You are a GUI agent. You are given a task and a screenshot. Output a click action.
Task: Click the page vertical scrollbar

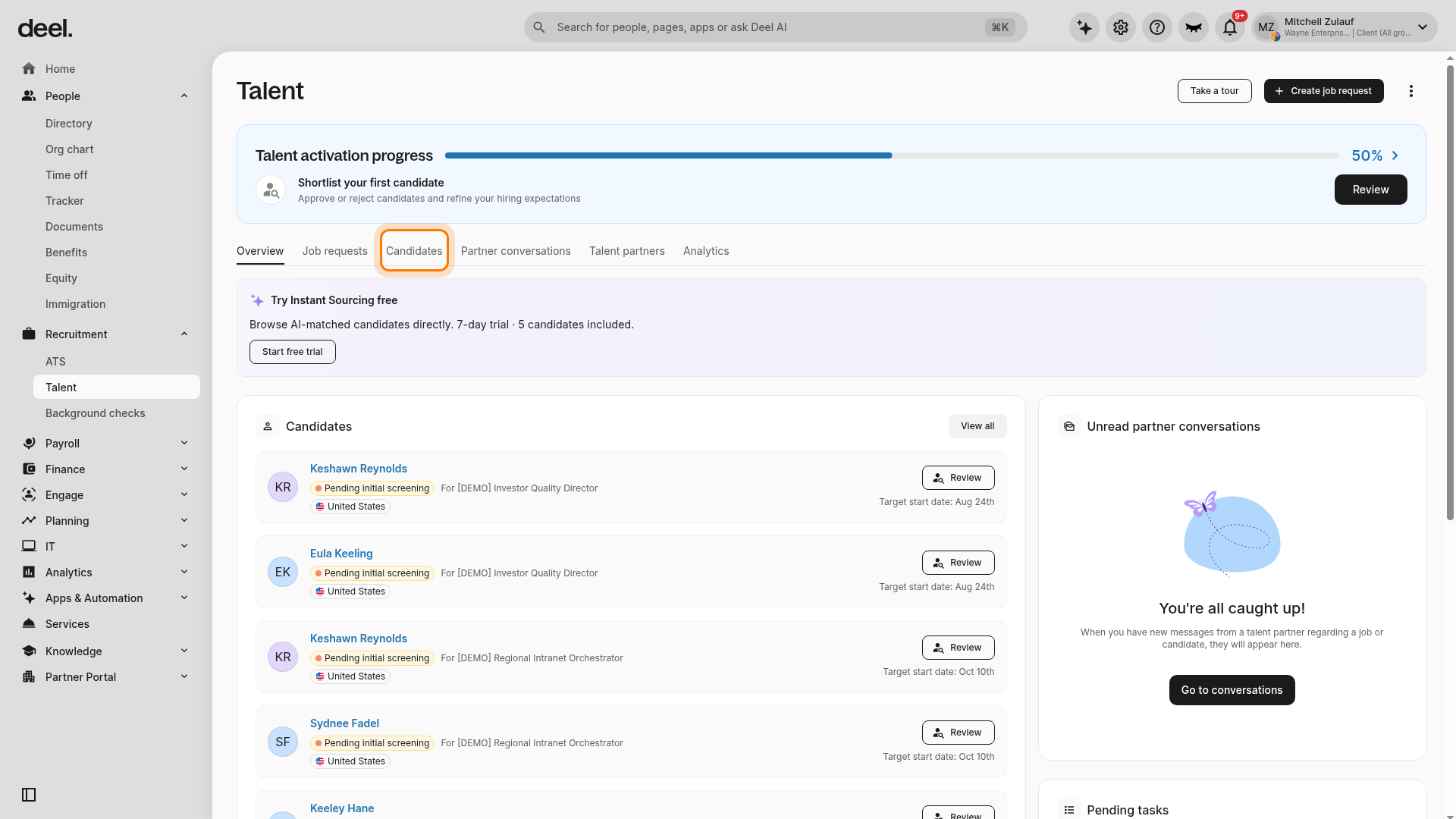pos(1450,293)
